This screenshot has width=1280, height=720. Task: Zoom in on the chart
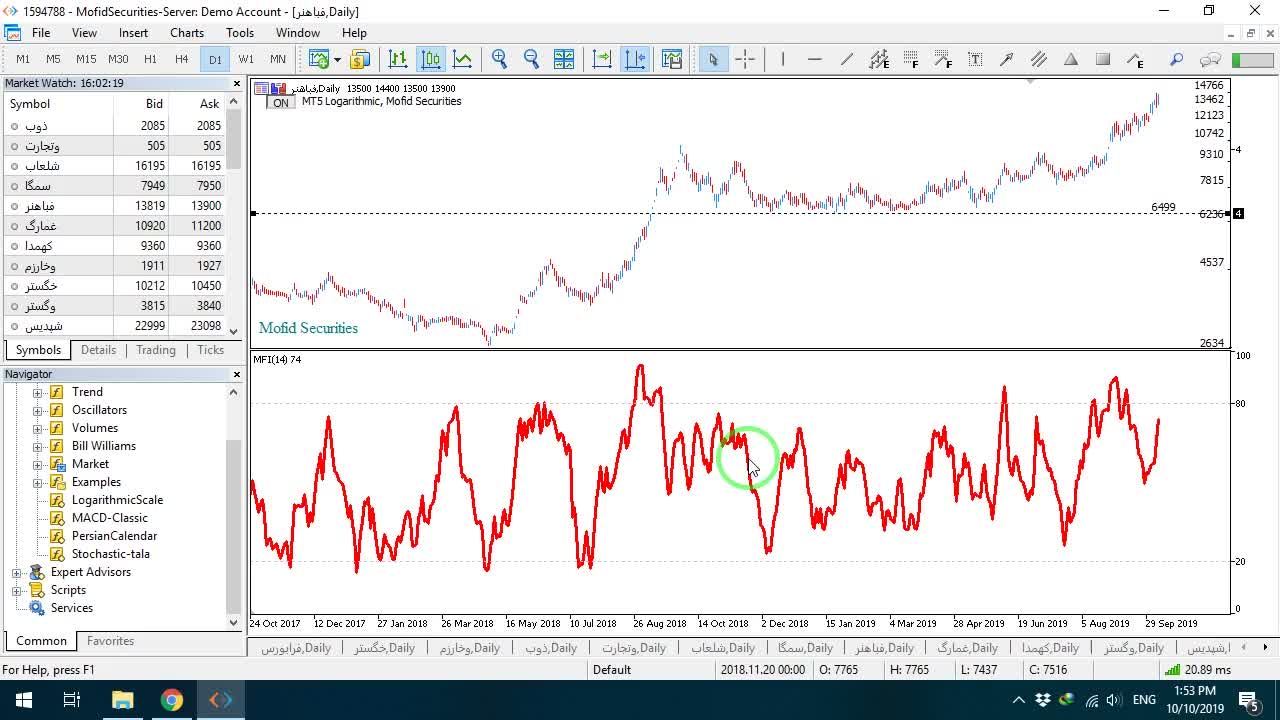click(500, 59)
